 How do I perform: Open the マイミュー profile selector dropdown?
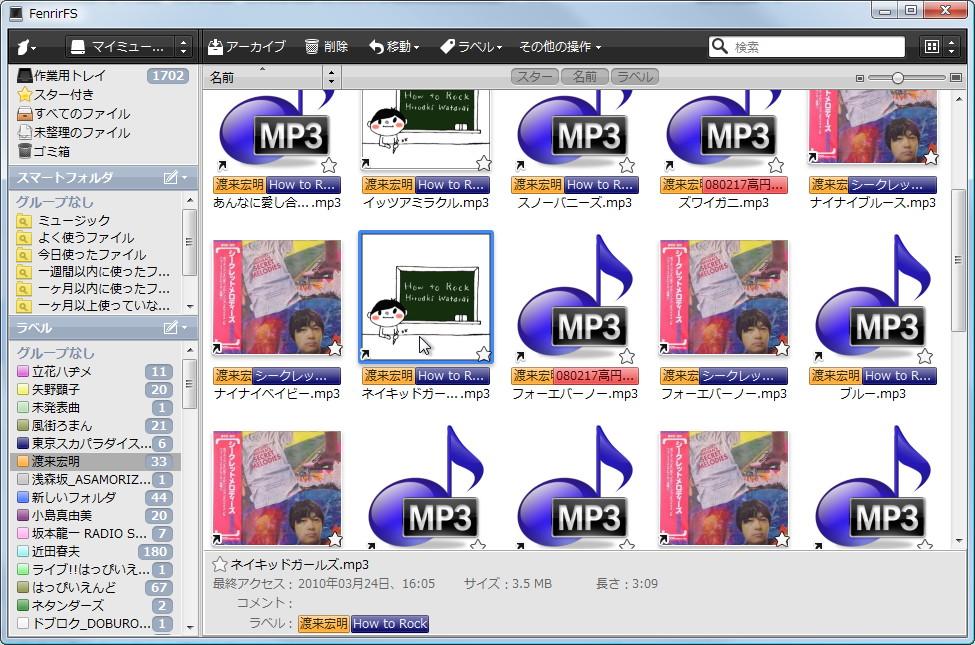tap(129, 47)
